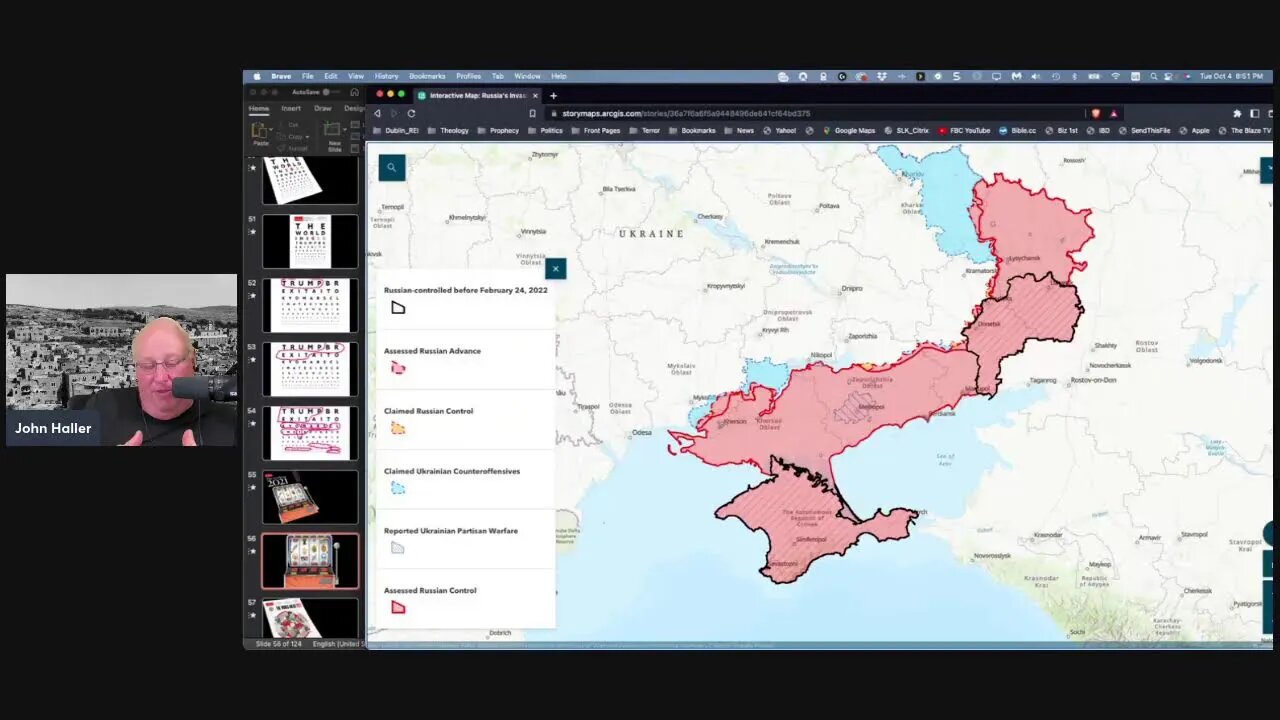Screen dimensions: 1280x720
Task: Click the Wi-Fi status icon in menu bar
Action: click(1116, 76)
